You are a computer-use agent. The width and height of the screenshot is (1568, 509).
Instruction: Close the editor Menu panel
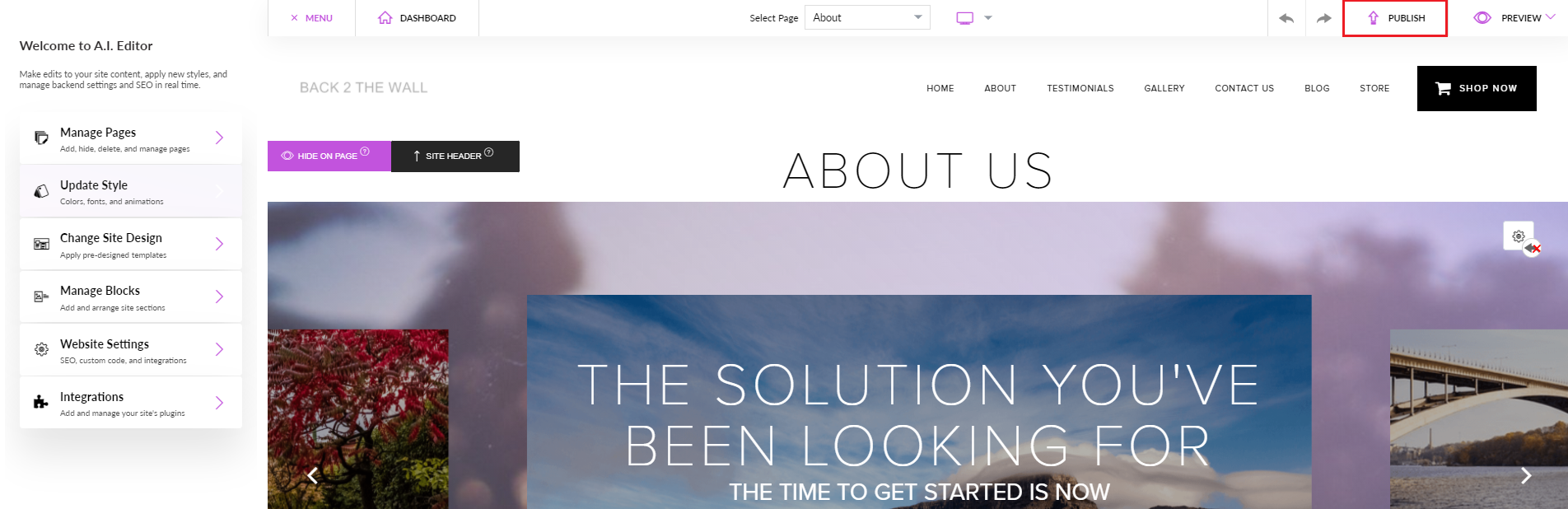(311, 18)
